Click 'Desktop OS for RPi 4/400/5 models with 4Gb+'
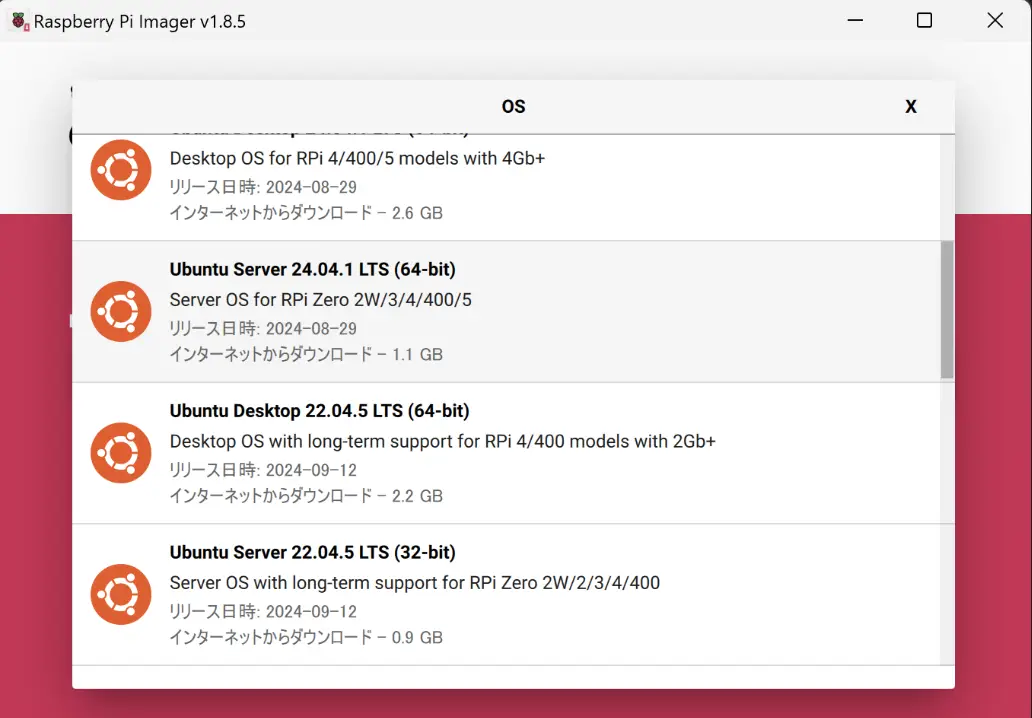 pyautogui.click(x=357, y=159)
